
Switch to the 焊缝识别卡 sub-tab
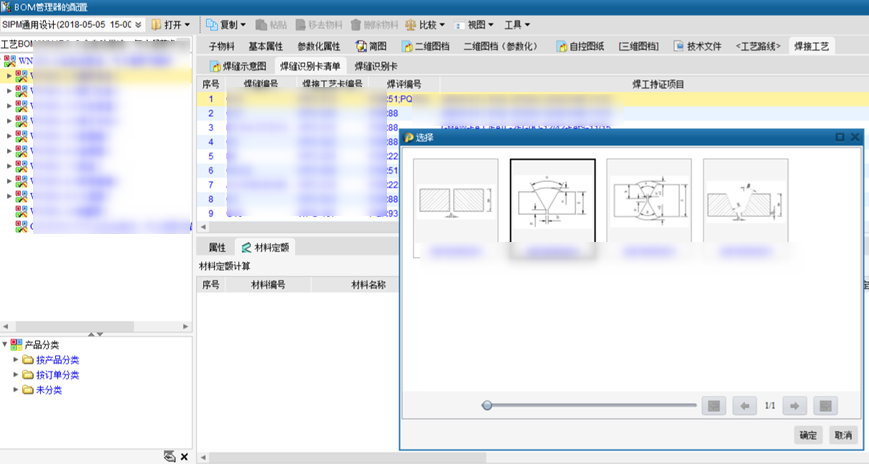(x=379, y=66)
